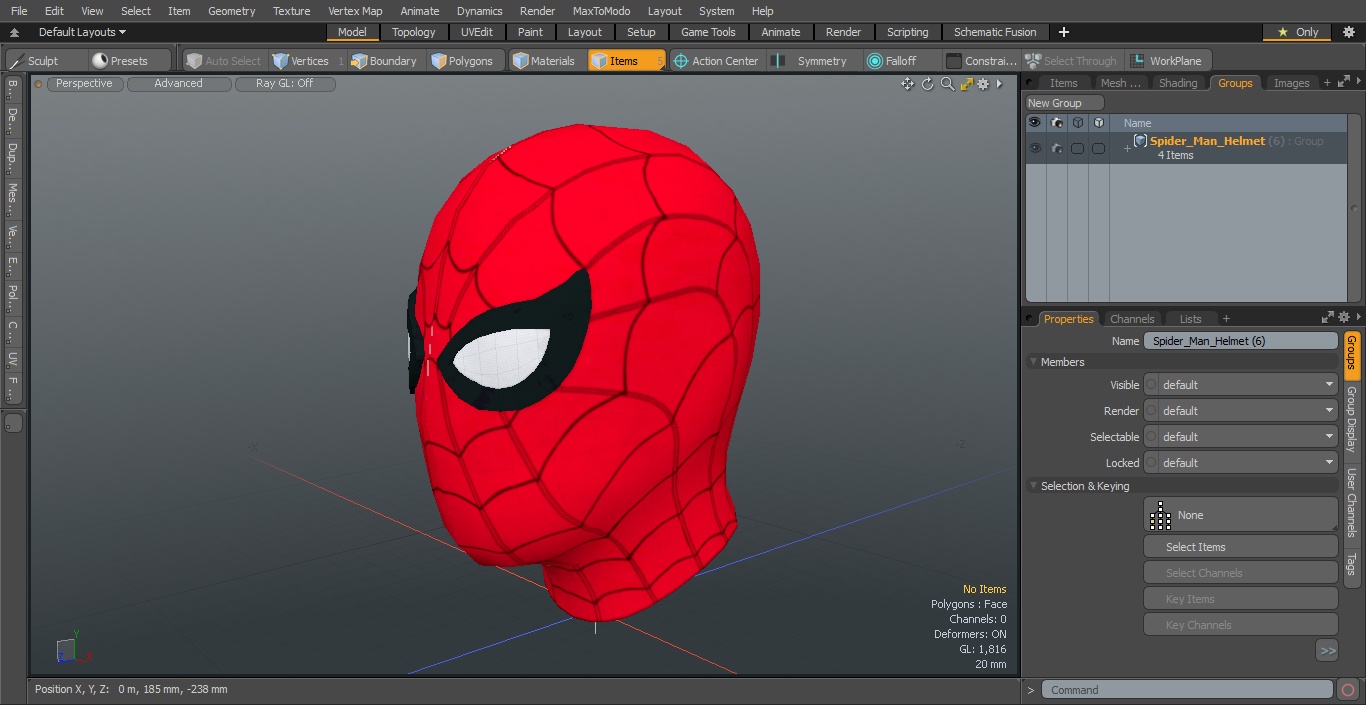Open the Render dropdown
Viewport: 1366px width, 705px height.
1248,411
